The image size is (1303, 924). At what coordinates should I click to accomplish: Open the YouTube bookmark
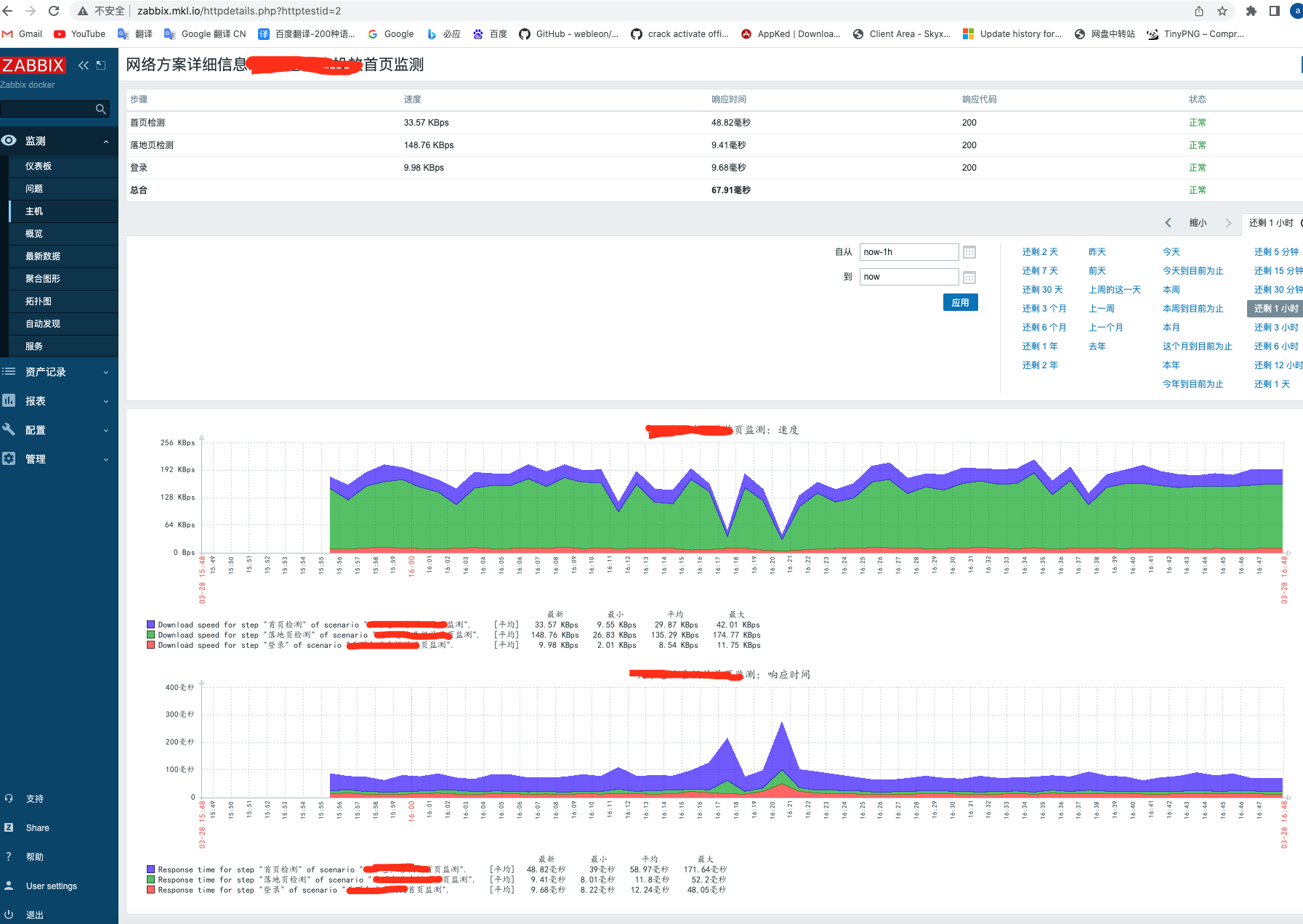coord(80,34)
